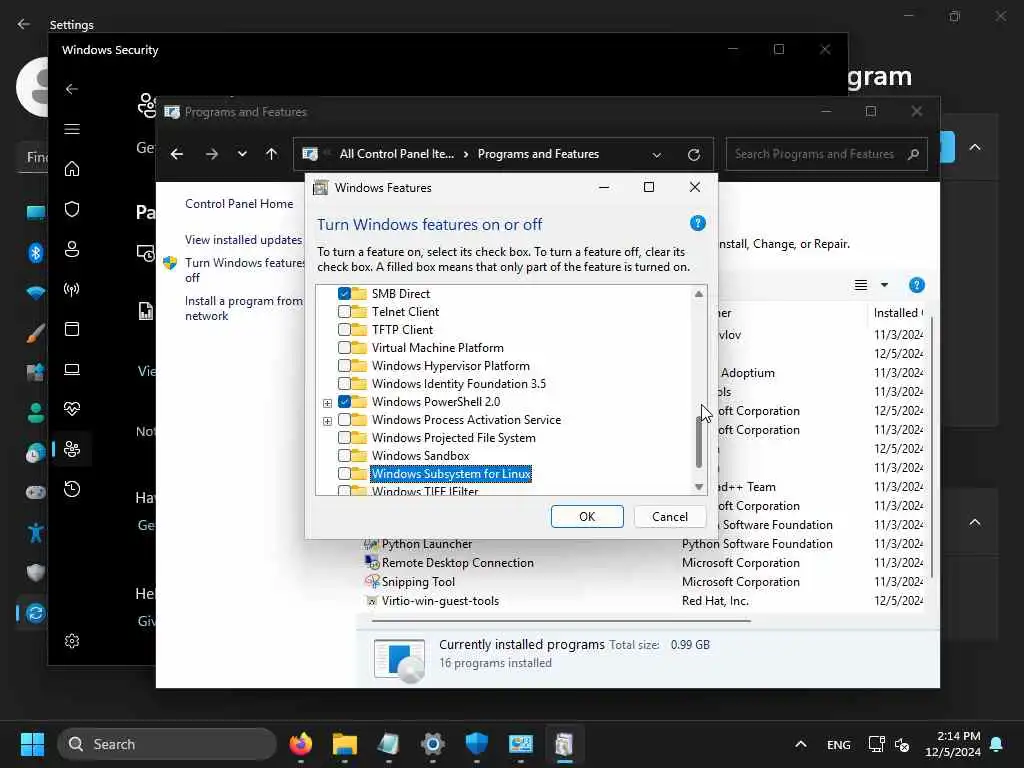This screenshot has width=1024, height=768.
Task: Collapse the lower Settings section chevron
Action: click(x=974, y=522)
